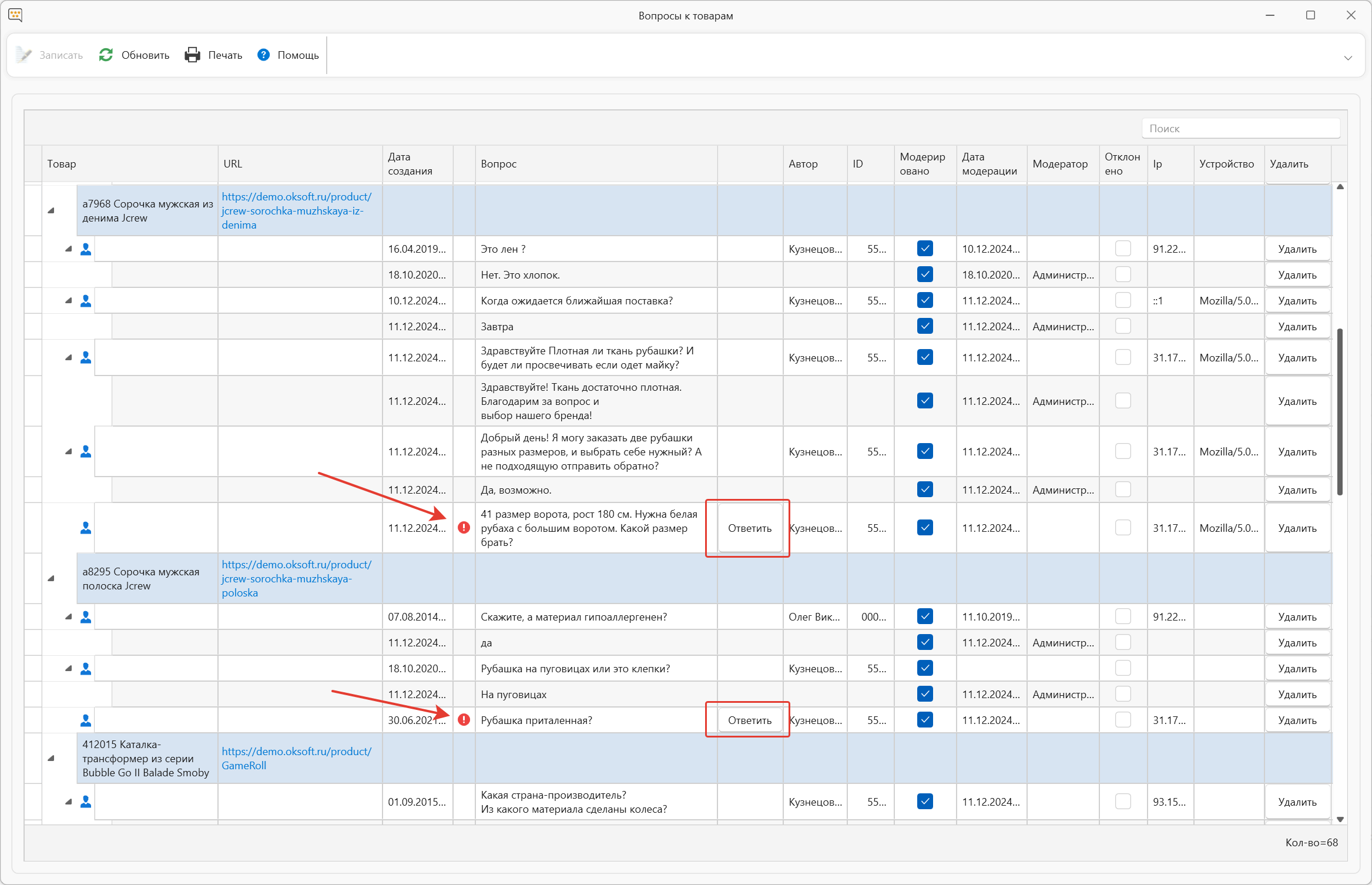Click the Поиск search field
Image resolution: width=1372 pixels, height=885 pixels.
pyautogui.click(x=1241, y=128)
